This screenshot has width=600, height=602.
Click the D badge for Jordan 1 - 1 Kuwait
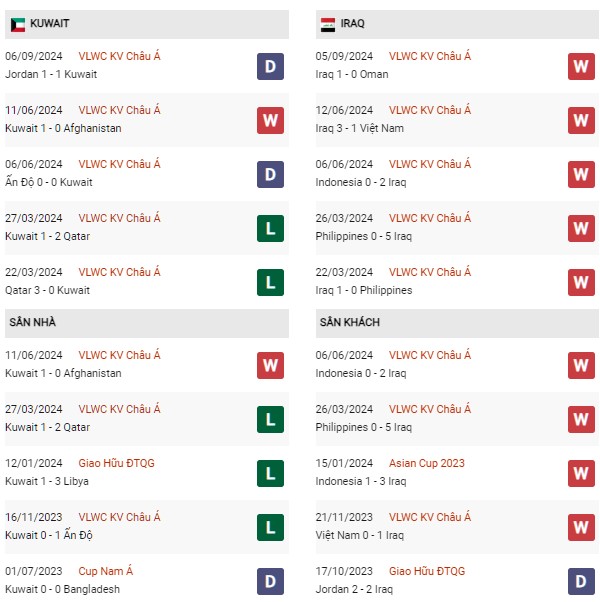click(270, 67)
